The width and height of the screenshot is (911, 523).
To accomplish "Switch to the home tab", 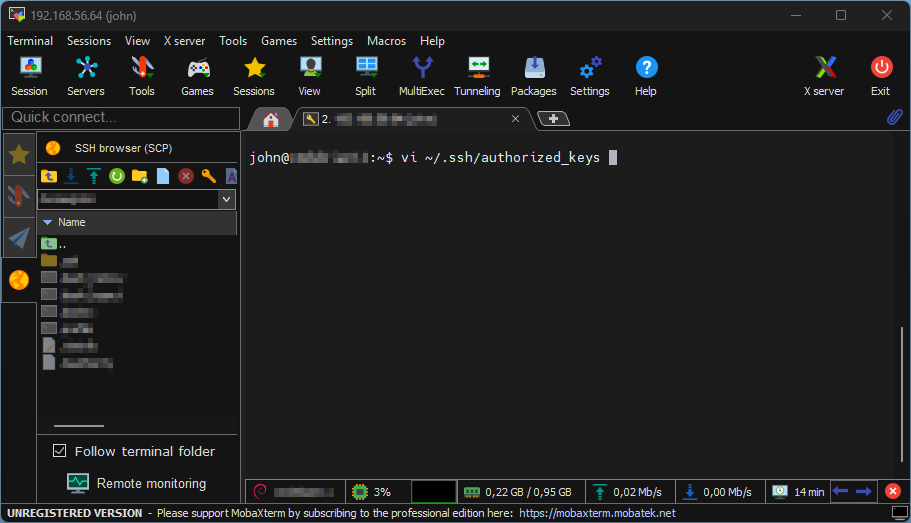I will tap(271, 120).
